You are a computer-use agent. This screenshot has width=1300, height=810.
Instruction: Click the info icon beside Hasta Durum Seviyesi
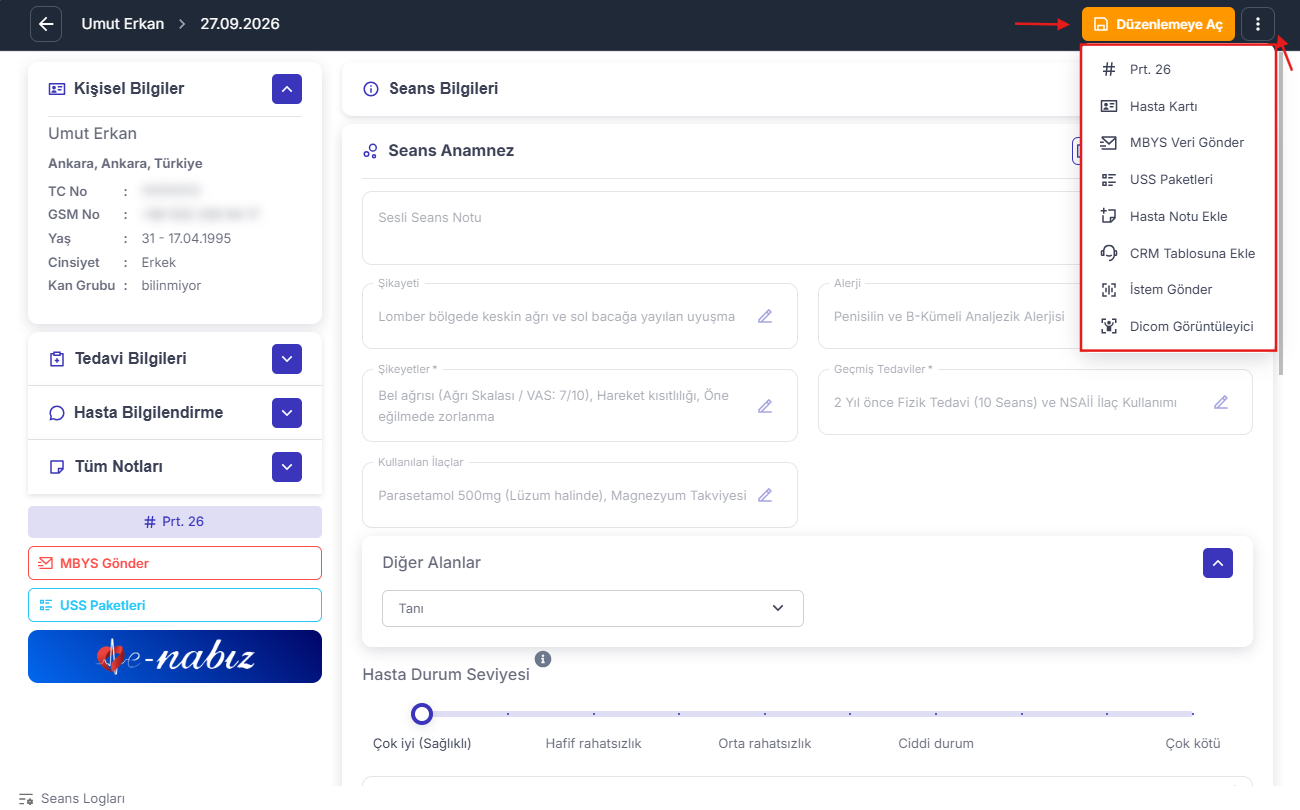click(x=543, y=659)
